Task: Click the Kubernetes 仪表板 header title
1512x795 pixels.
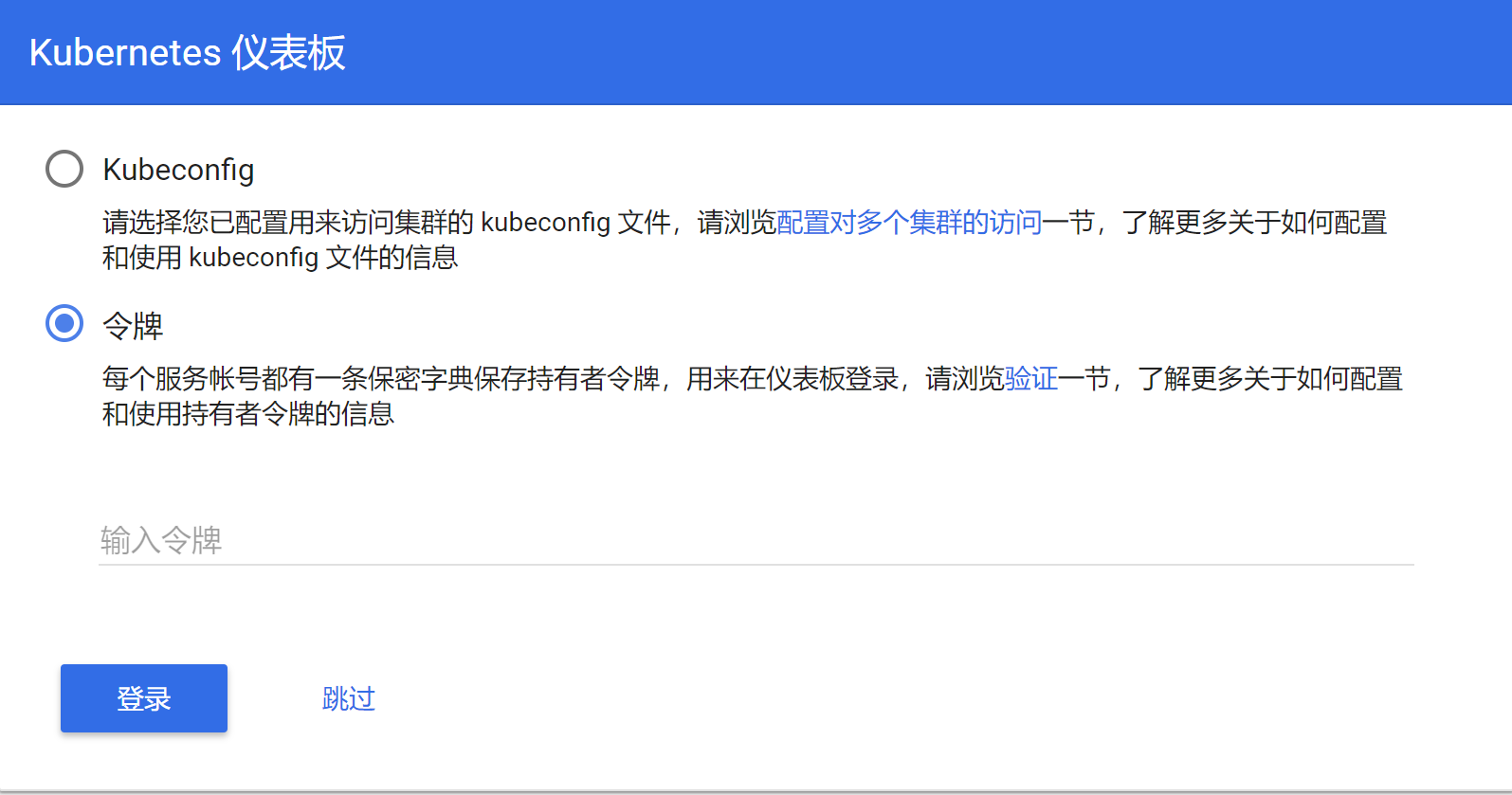Action: click(188, 53)
